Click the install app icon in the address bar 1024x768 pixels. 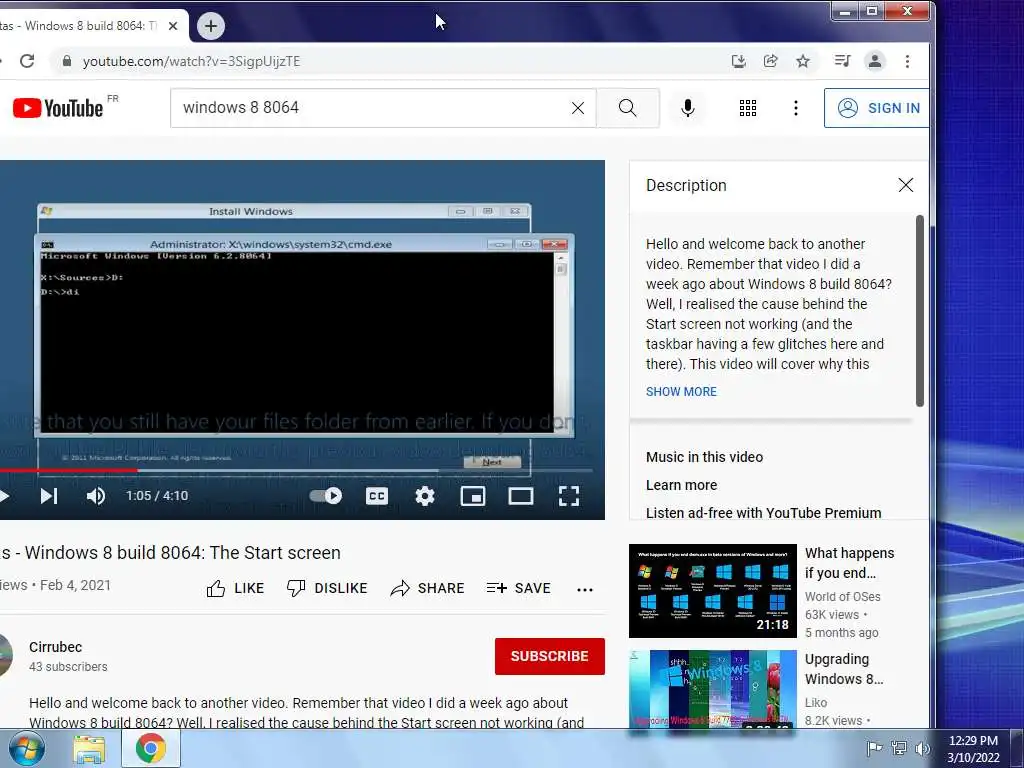tap(738, 61)
